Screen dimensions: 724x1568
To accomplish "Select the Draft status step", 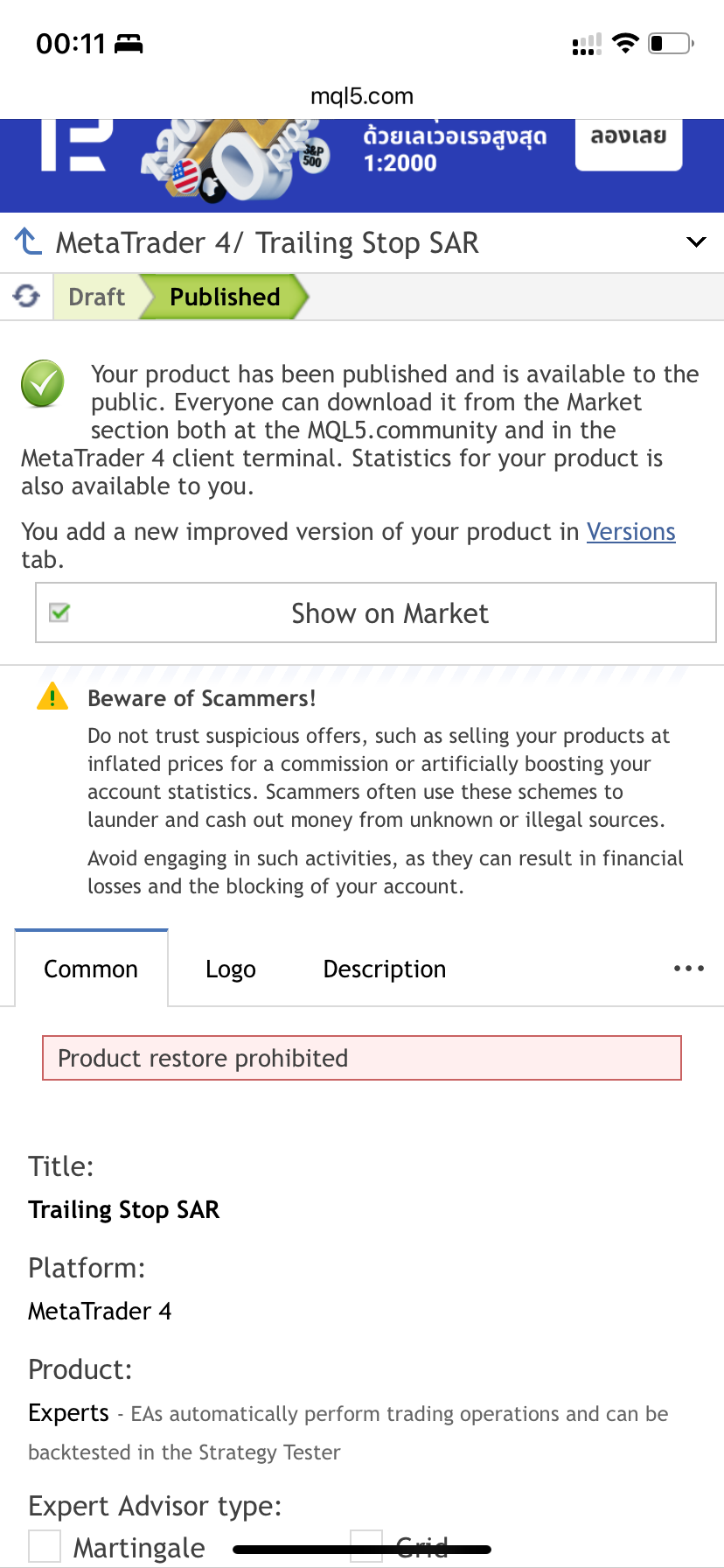I will coord(97,297).
